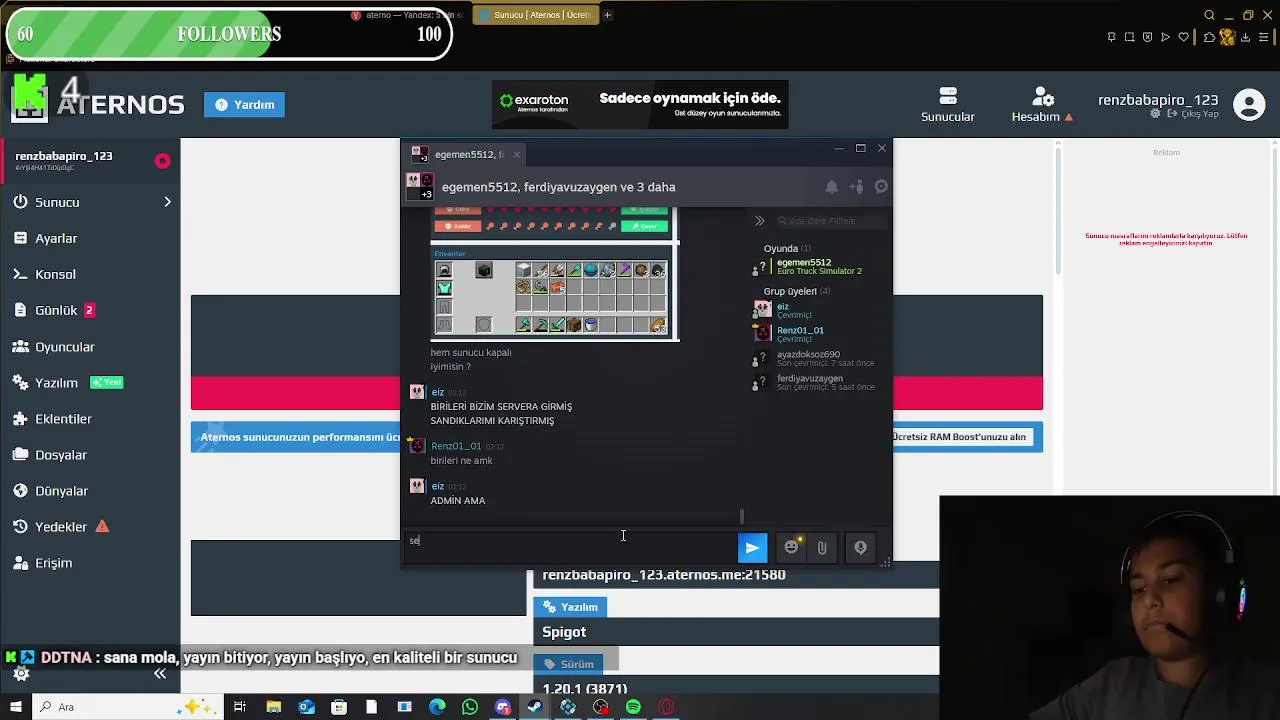The width and height of the screenshot is (1280, 720).
Task: Open Sunucular servers list in header
Action: pyautogui.click(x=947, y=104)
